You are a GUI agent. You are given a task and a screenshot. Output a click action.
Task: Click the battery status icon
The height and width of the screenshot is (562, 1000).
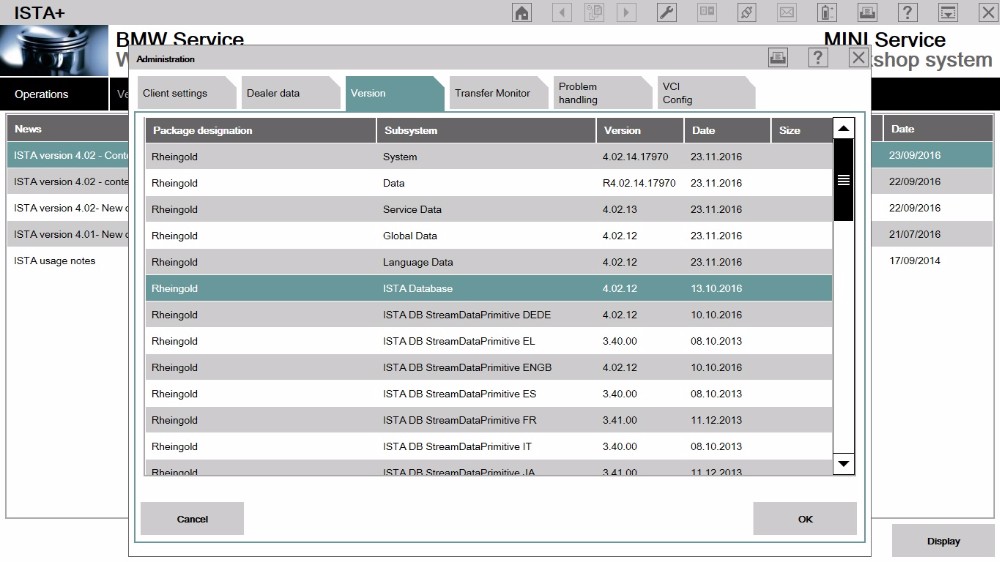(827, 12)
